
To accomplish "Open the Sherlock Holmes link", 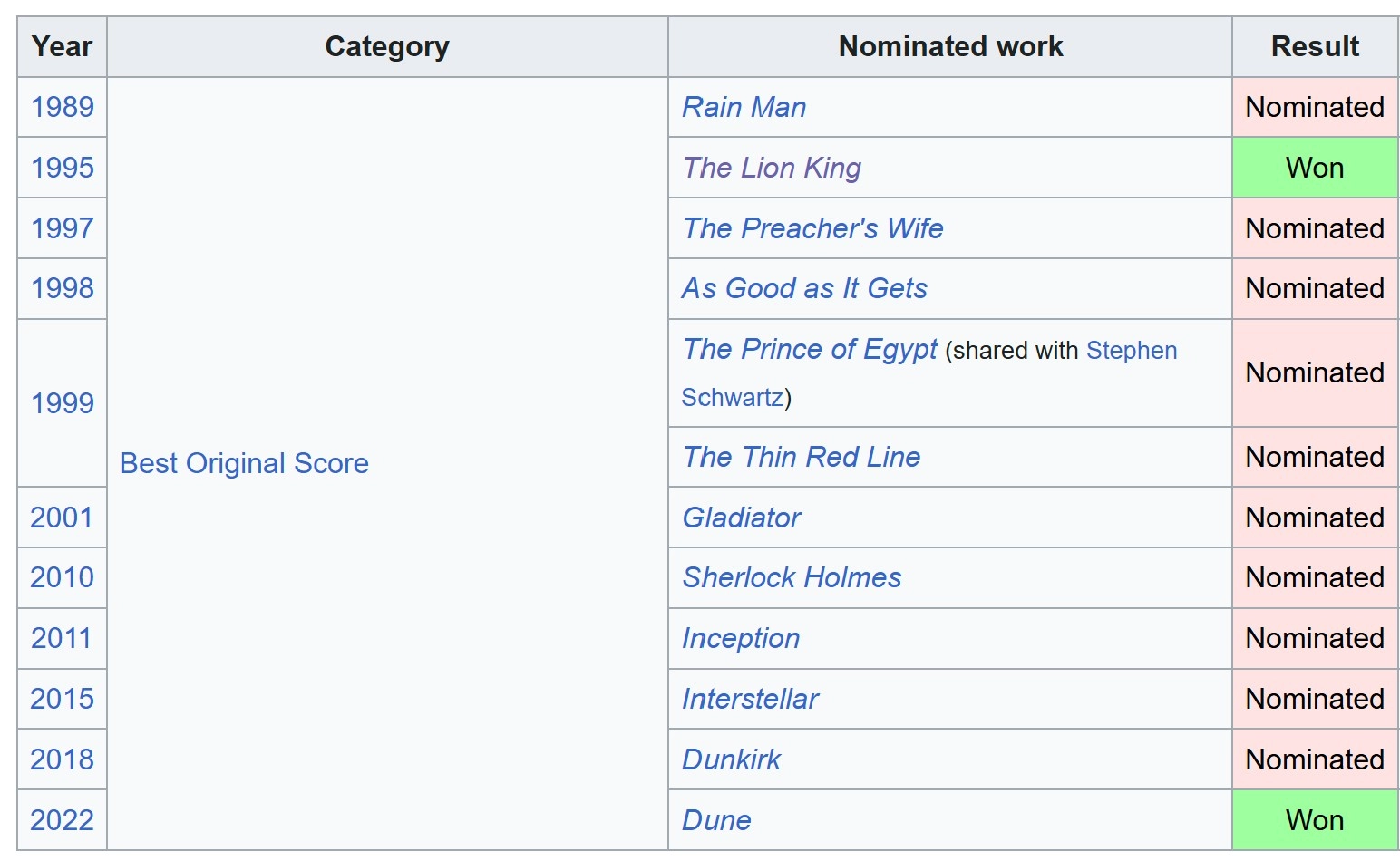I will point(792,577).
